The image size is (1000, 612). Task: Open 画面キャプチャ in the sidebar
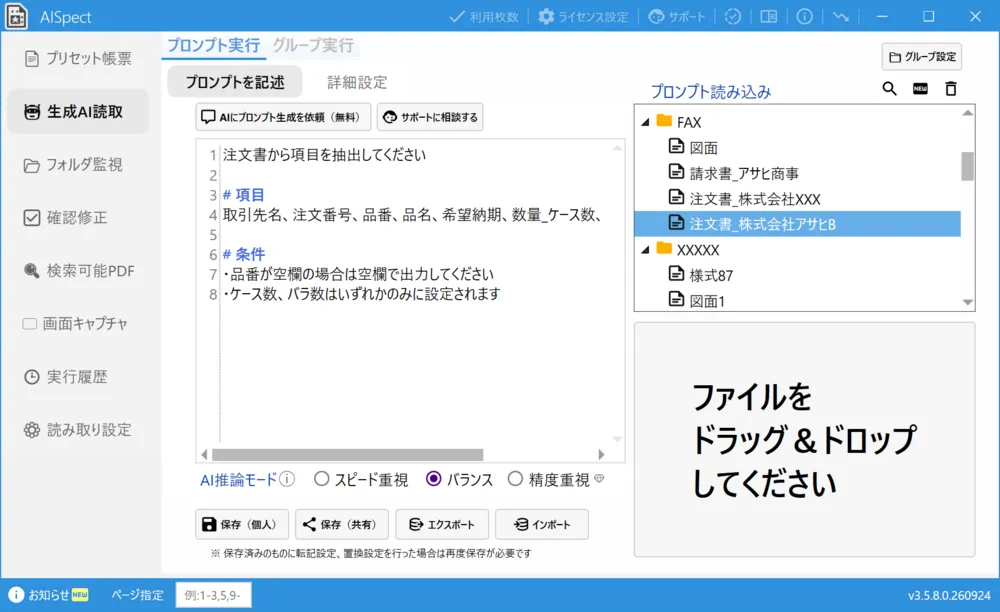pyautogui.click(x=78, y=324)
